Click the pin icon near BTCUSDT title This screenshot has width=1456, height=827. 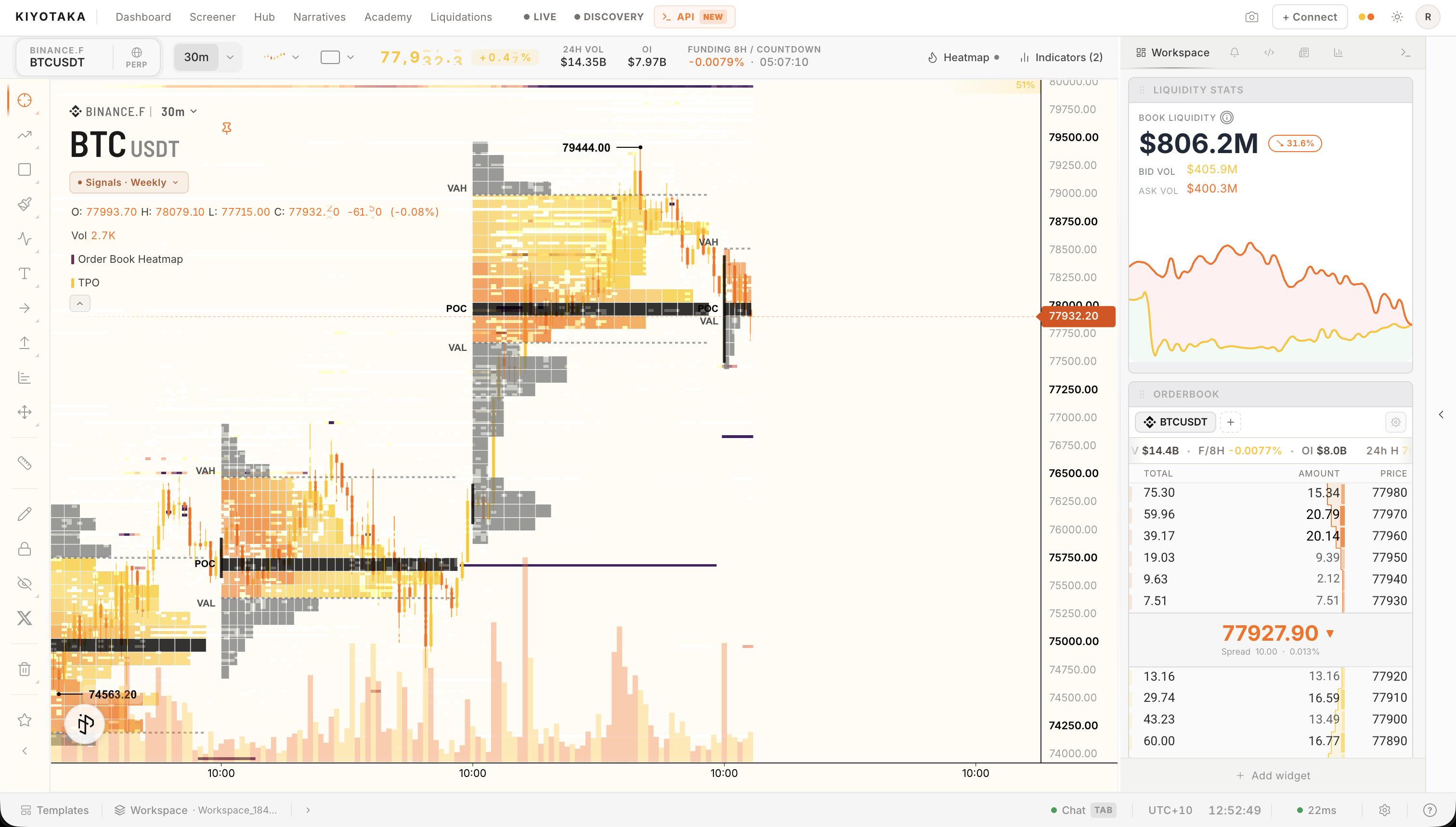coord(227,129)
